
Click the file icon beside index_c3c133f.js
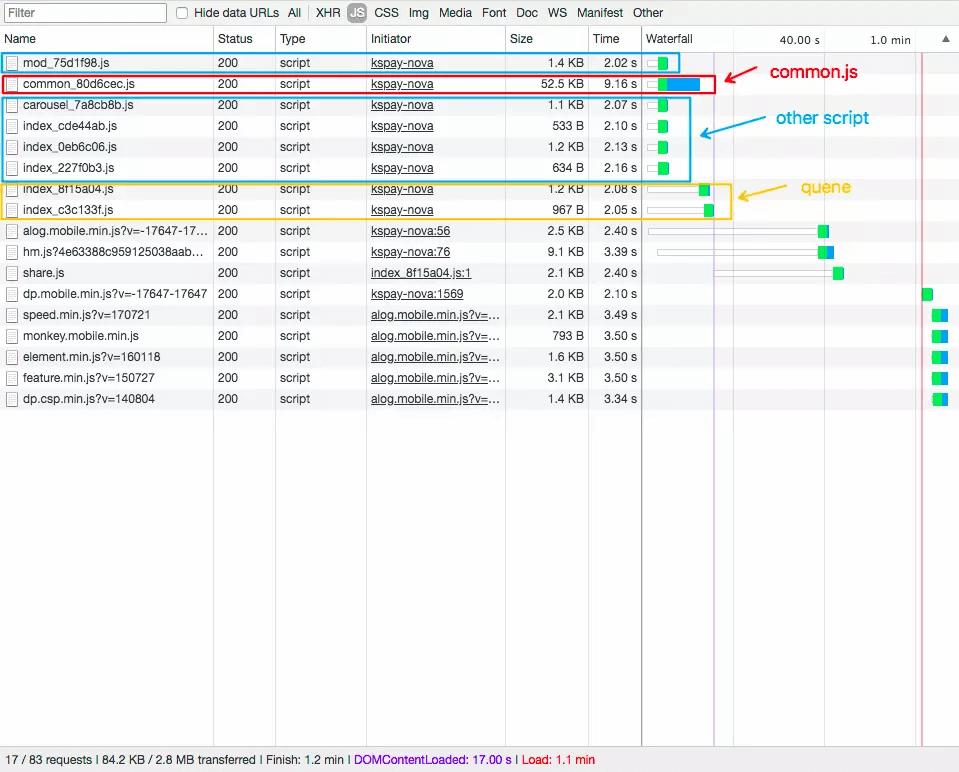coord(12,210)
